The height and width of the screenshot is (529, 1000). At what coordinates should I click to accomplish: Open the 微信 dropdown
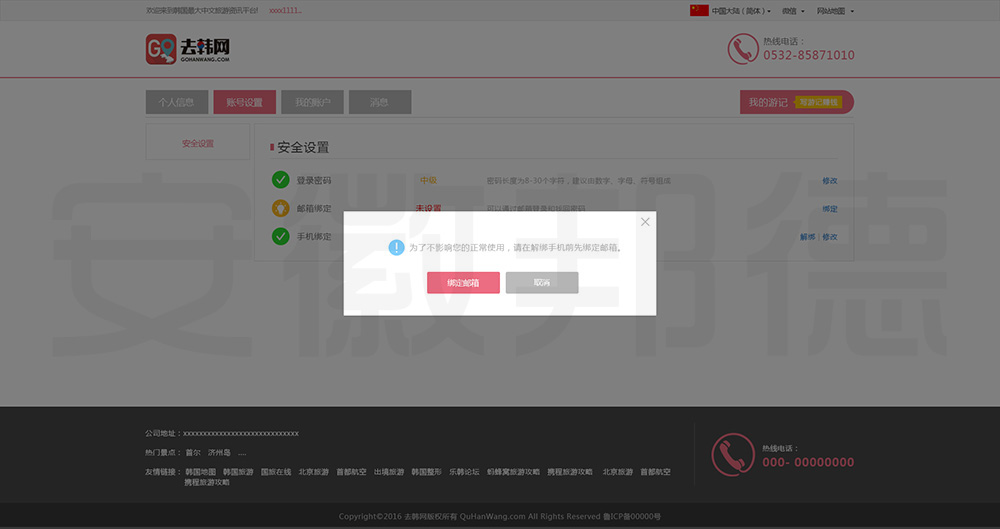[792, 11]
